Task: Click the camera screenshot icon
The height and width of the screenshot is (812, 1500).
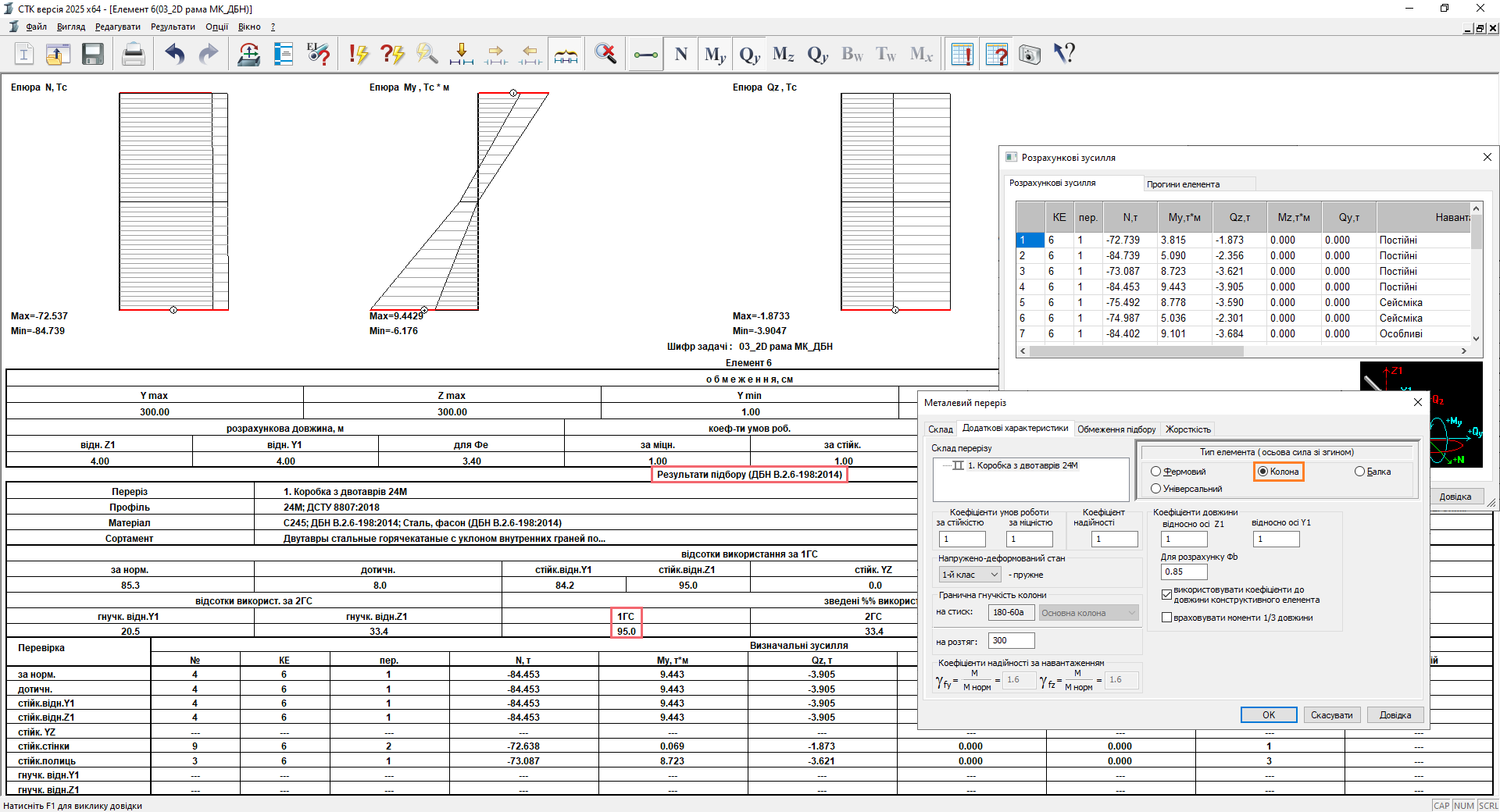Action: (1030, 54)
